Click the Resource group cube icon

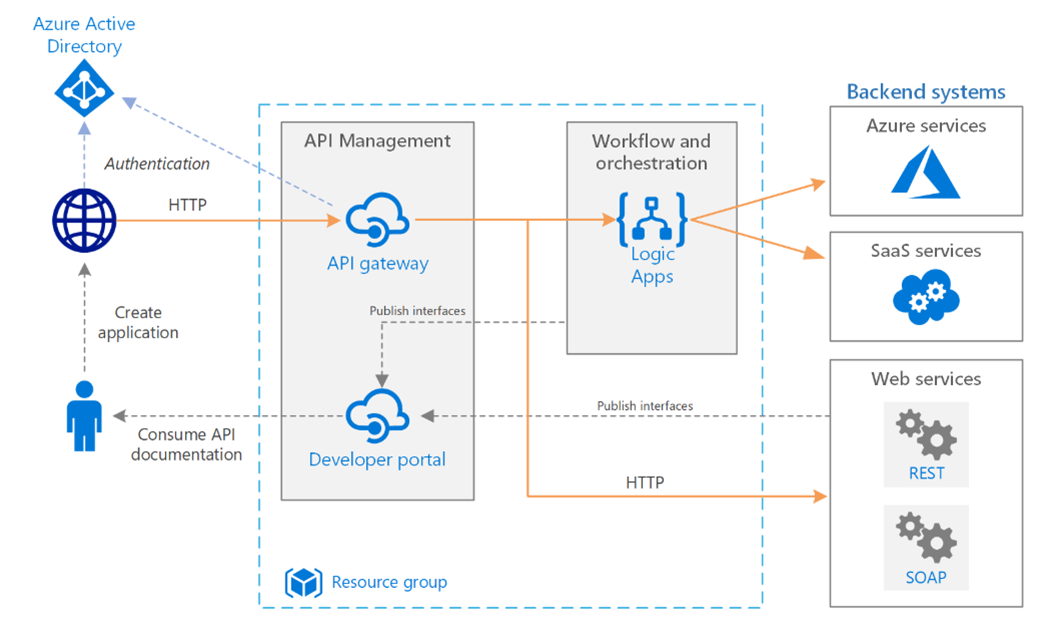point(303,582)
